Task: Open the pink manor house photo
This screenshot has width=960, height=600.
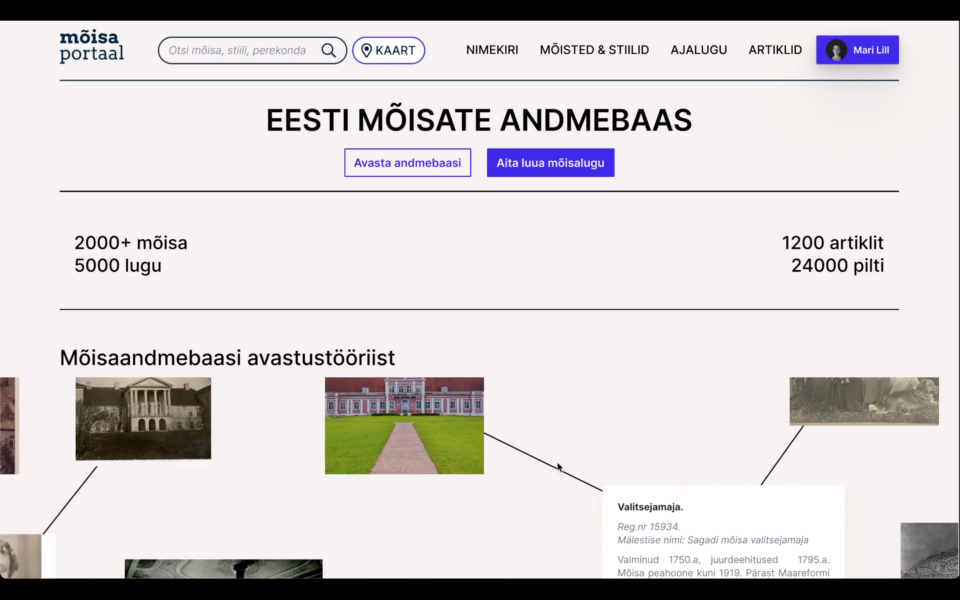Action: point(404,425)
